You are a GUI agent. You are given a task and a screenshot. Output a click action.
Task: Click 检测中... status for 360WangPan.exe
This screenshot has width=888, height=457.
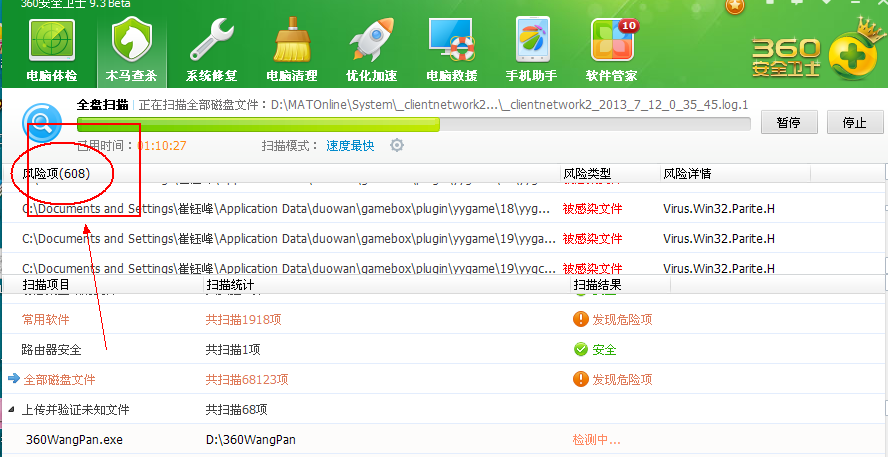pos(596,439)
